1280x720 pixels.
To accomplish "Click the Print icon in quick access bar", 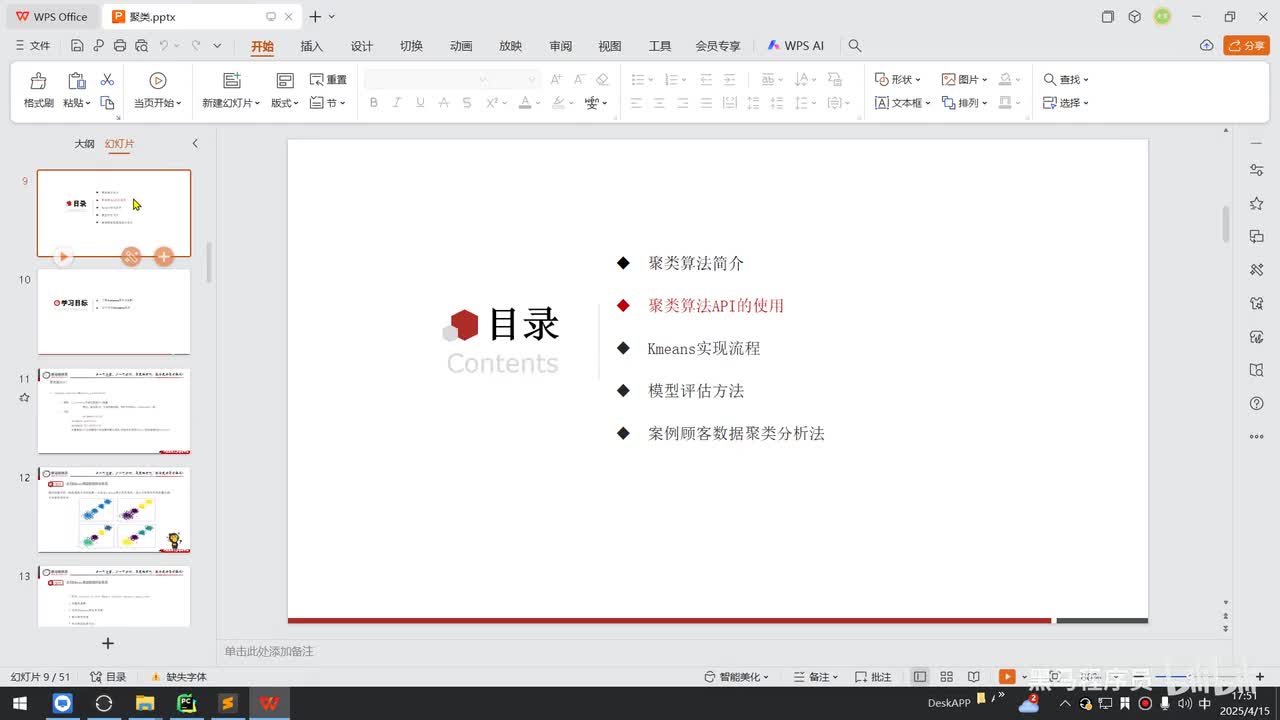I will click(x=120, y=46).
